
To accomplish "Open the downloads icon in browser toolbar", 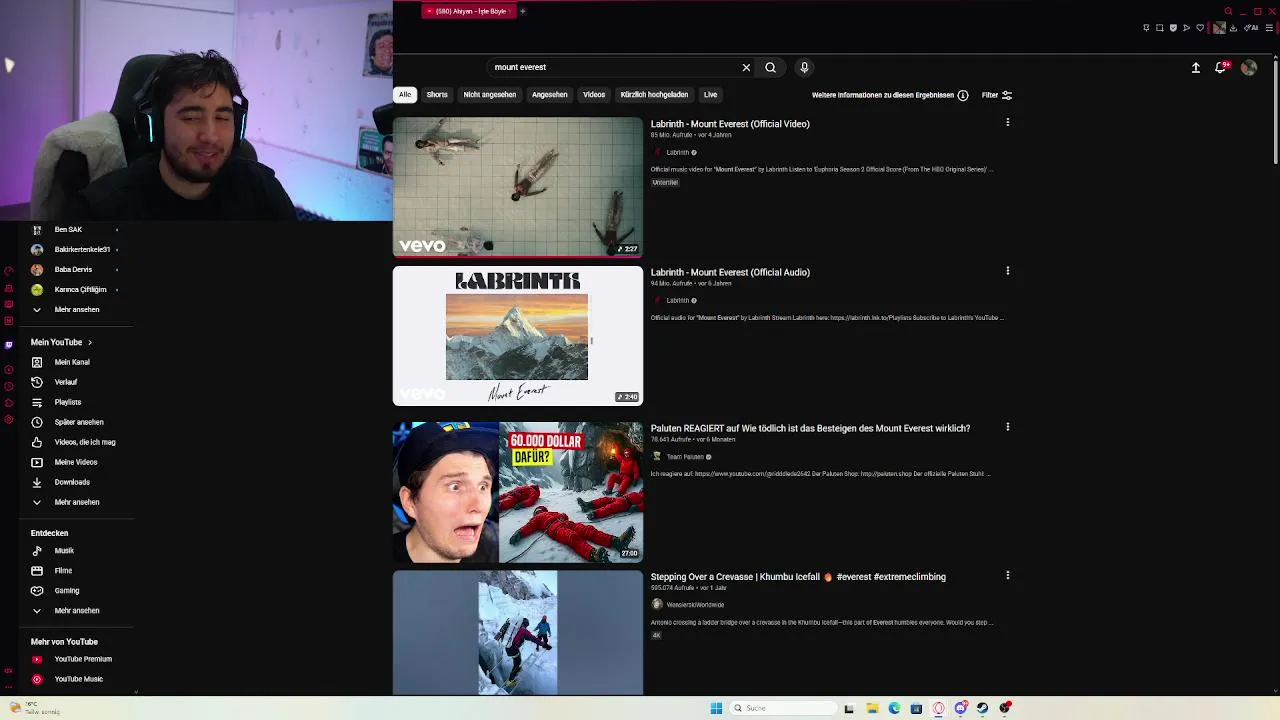I will [1233, 28].
